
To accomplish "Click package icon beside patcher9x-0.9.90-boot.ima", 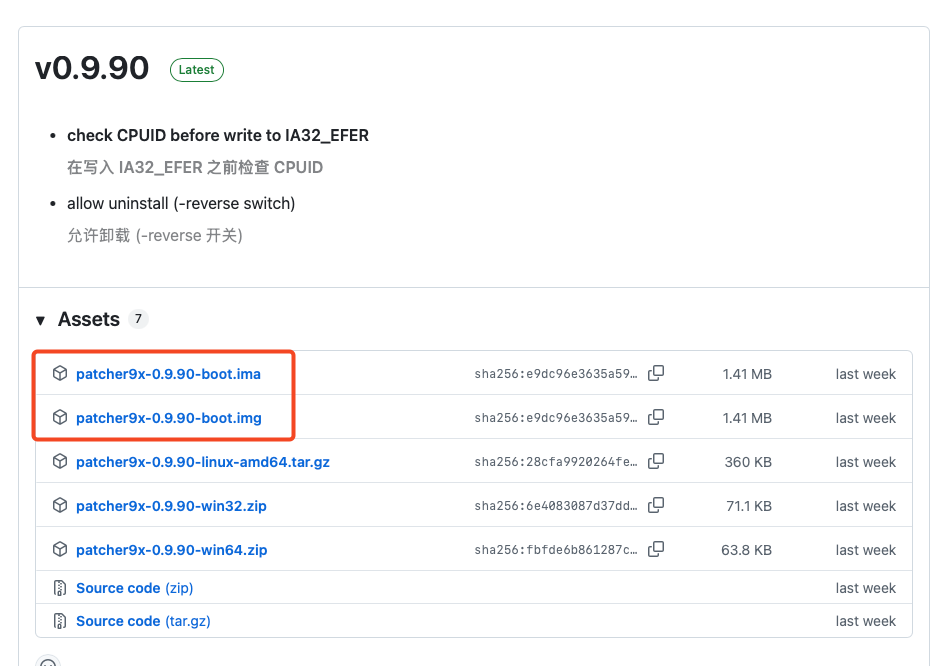I will [x=60, y=374].
